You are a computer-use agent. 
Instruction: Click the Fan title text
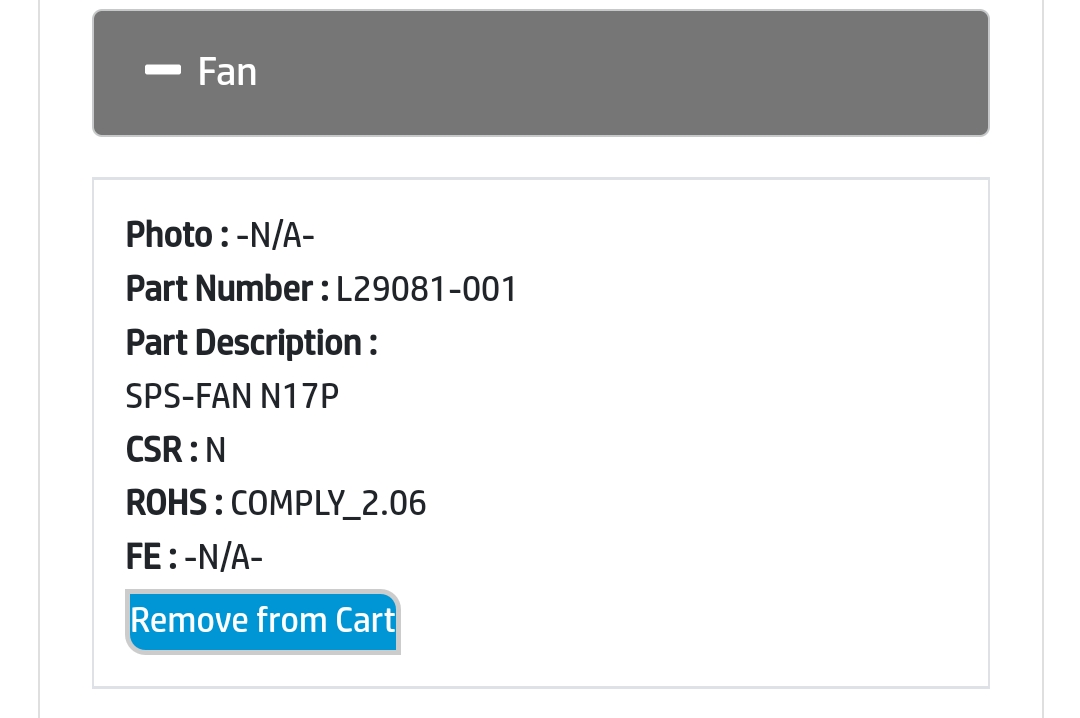pos(227,71)
